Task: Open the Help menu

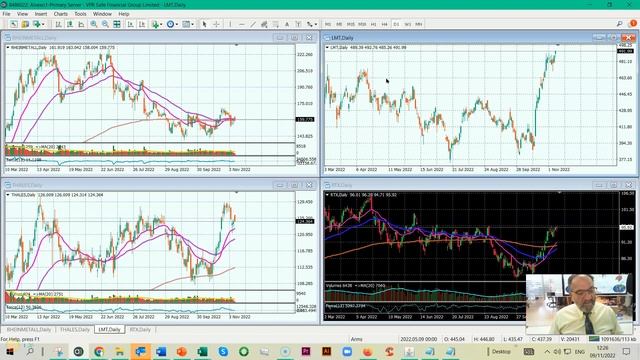Action: point(124,14)
